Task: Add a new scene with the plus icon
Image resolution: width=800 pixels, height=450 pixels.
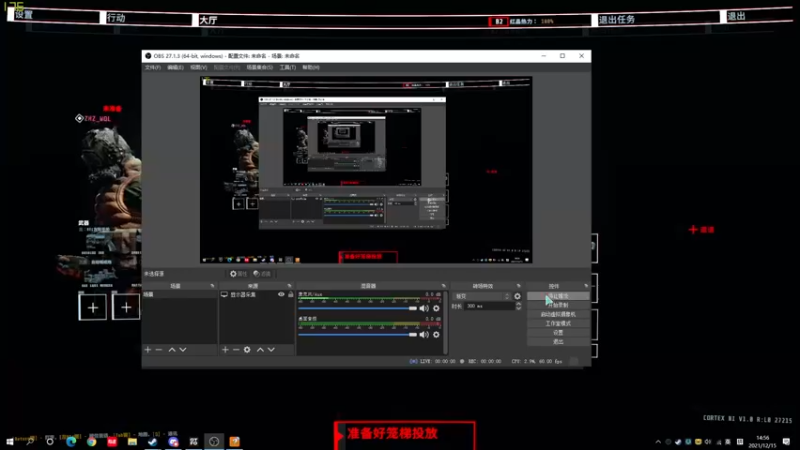Action: click(148, 349)
